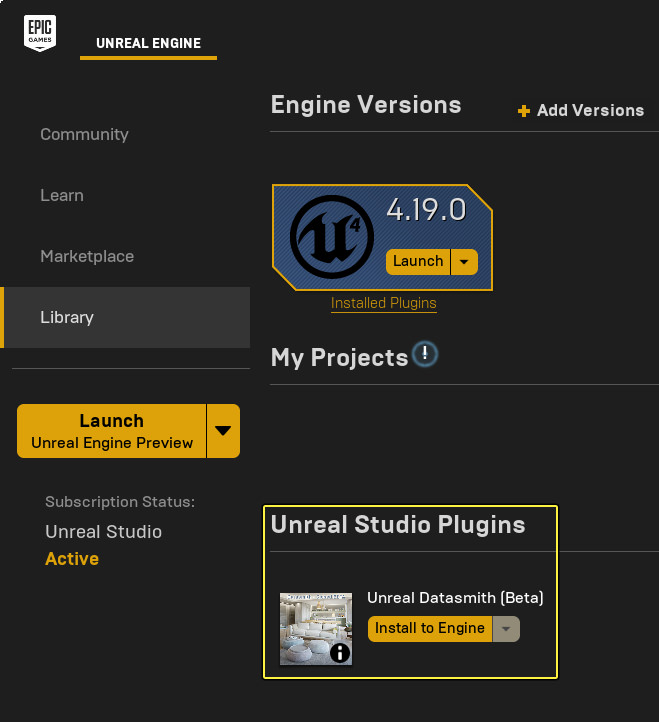Click Install to Engine for Datasmith
659x722 pixels.
430,629
